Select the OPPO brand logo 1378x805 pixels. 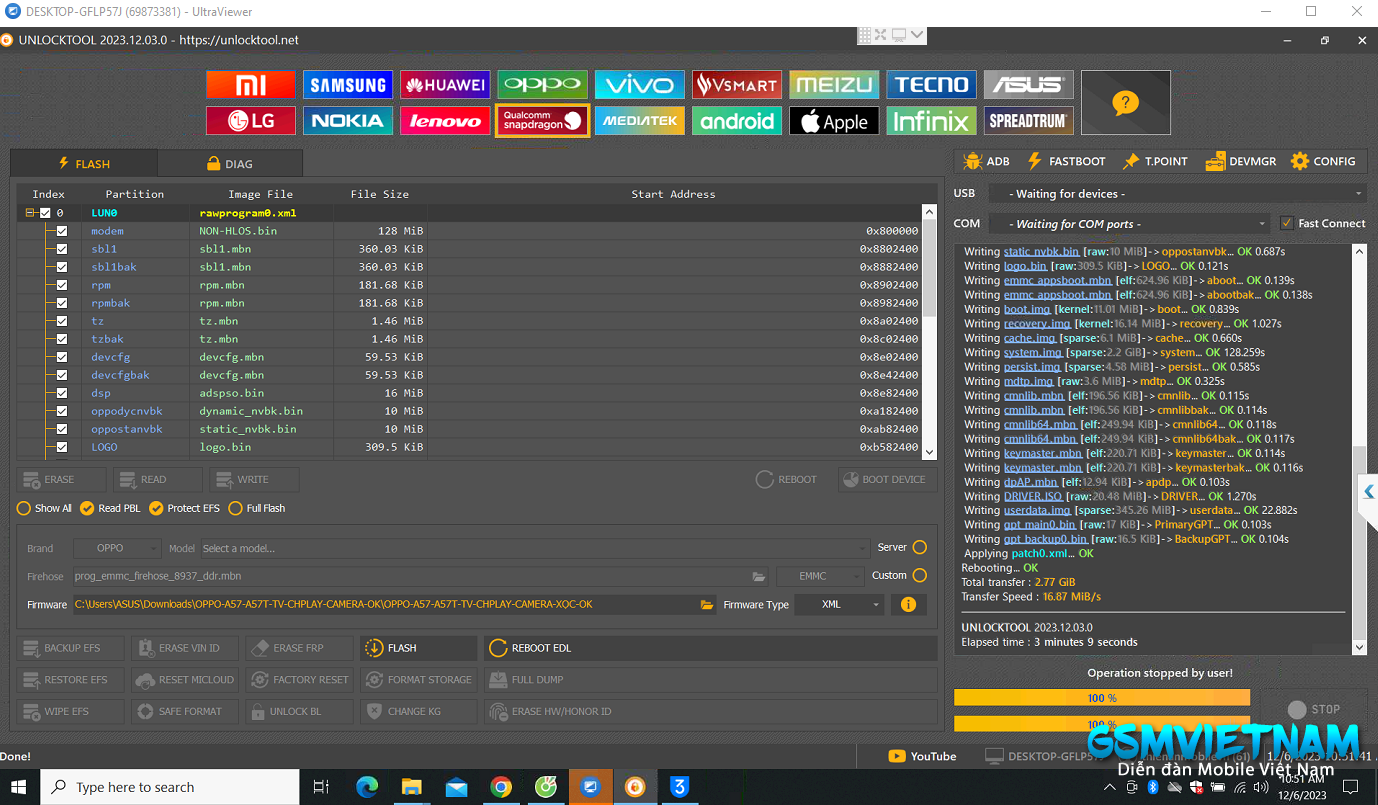542,85
